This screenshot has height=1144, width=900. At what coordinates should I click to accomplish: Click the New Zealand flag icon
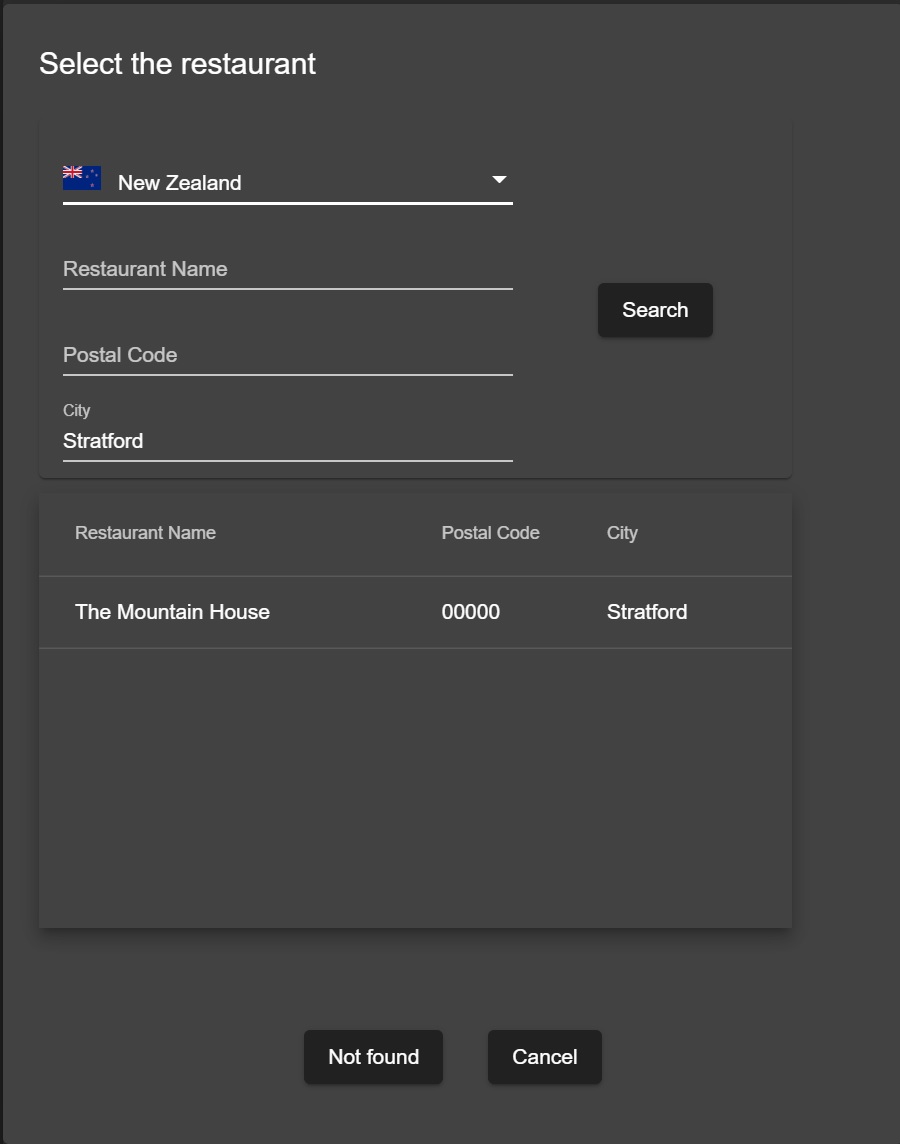82,178
